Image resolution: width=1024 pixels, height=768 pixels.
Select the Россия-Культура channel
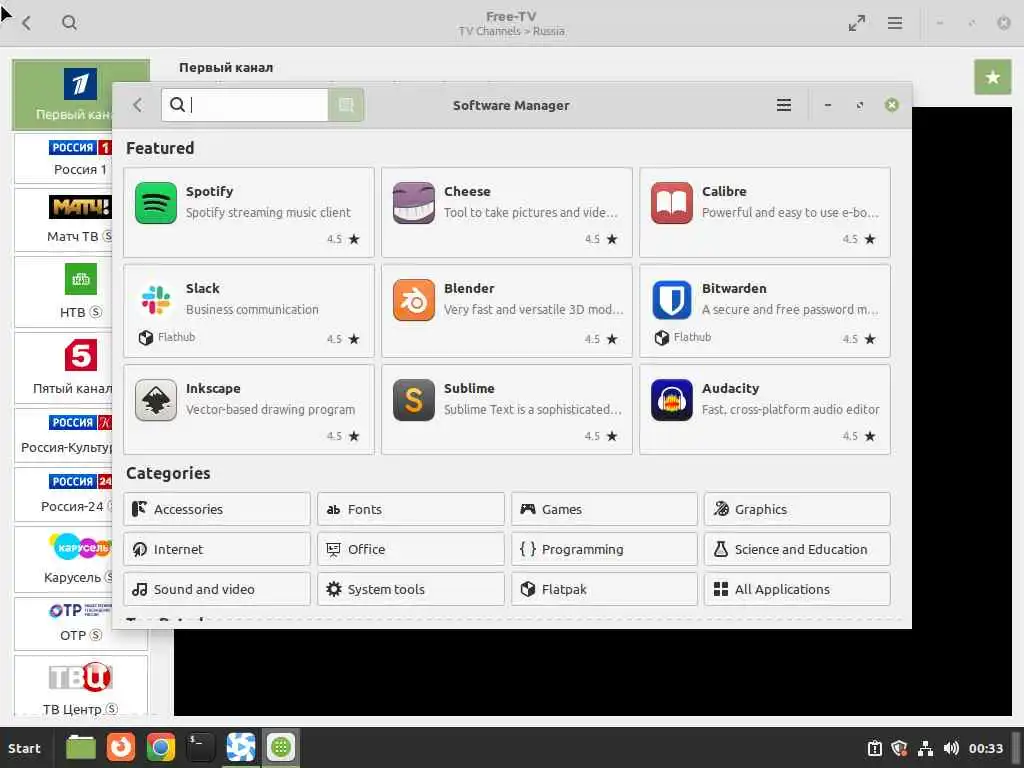pyautogui.click(x=63, y=434)
